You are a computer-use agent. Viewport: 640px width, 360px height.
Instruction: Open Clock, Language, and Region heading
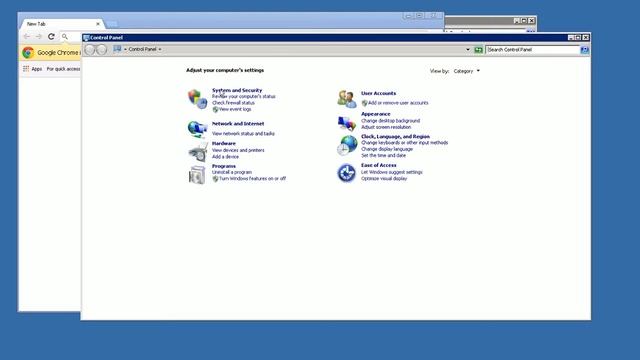coord(395,137)
